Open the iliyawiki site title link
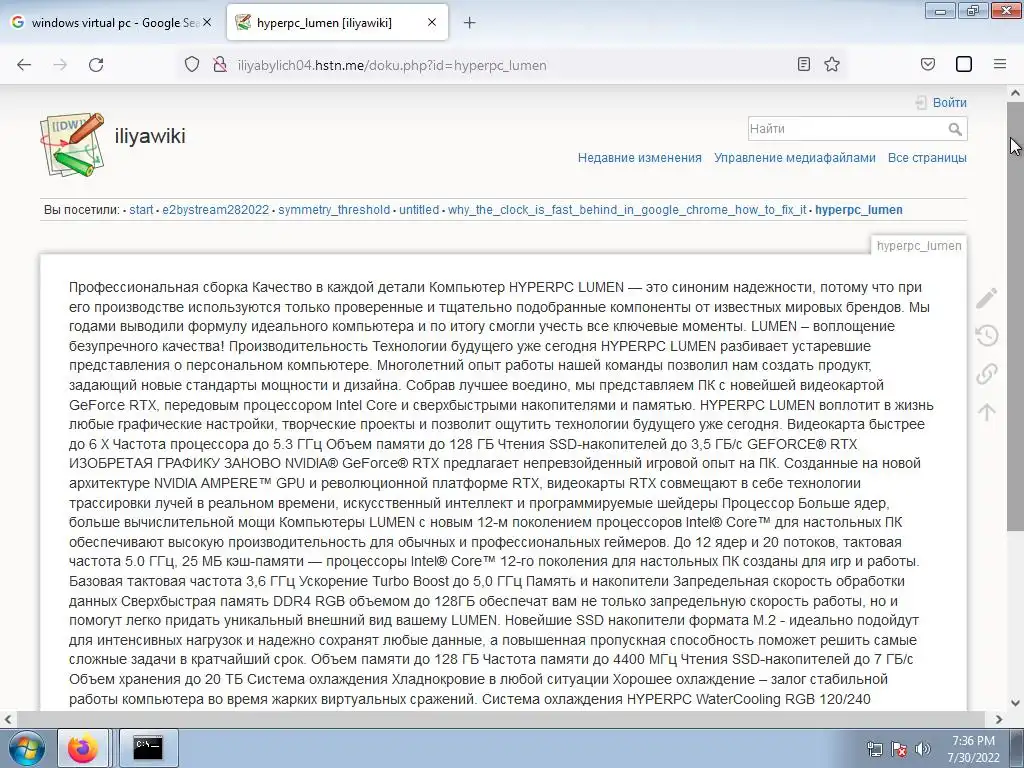1024x768 pixels. 150,136
